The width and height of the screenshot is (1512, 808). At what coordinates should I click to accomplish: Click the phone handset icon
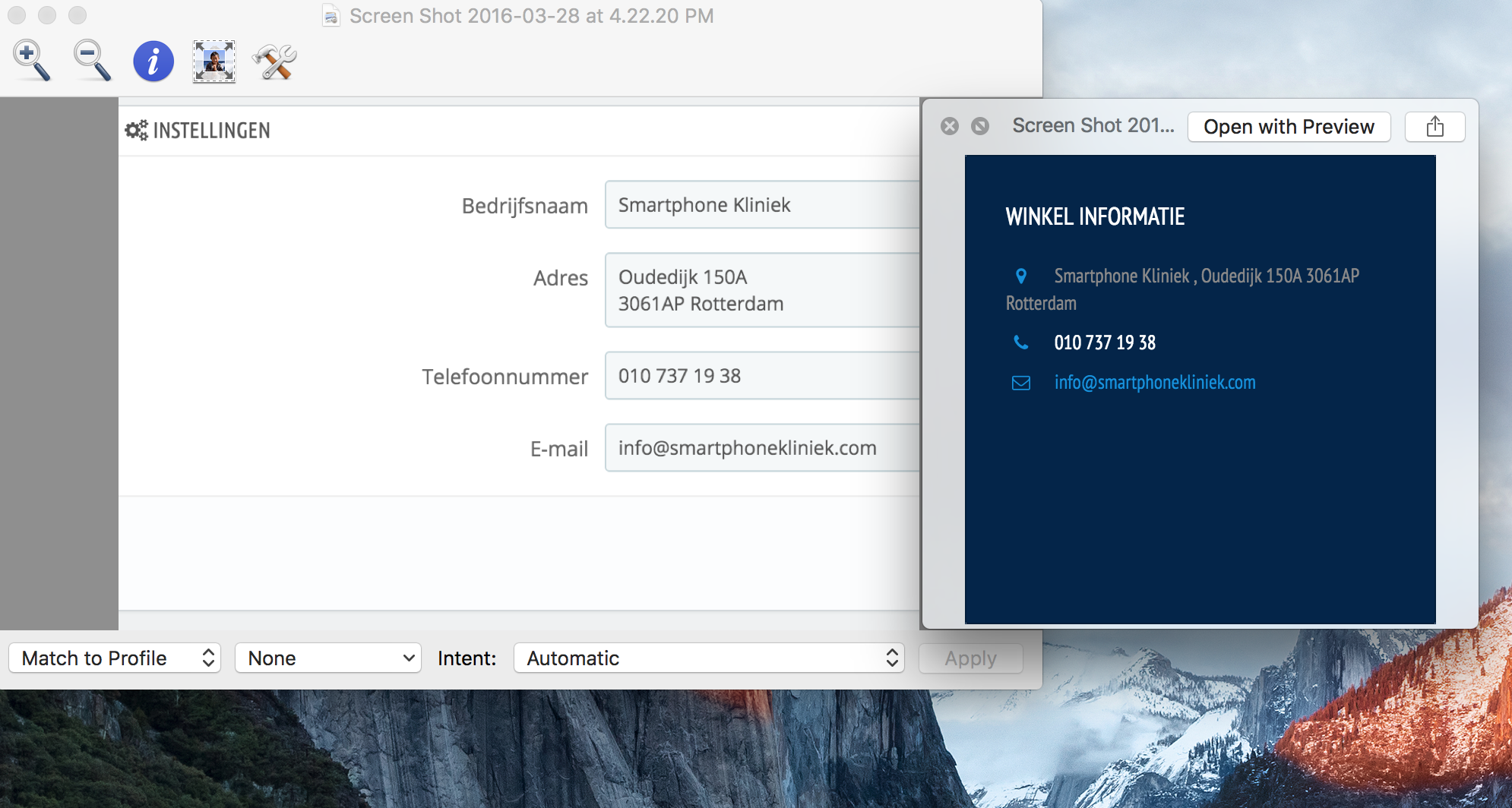[1021, 343]
